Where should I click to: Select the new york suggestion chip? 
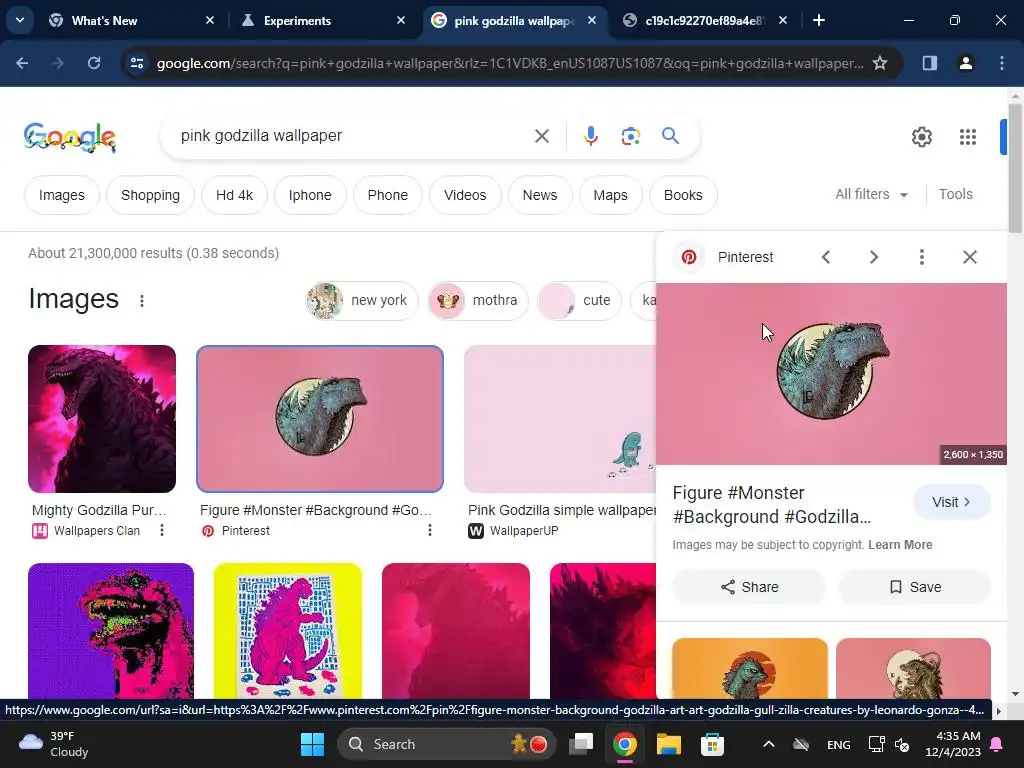click(x=361, y=300)
